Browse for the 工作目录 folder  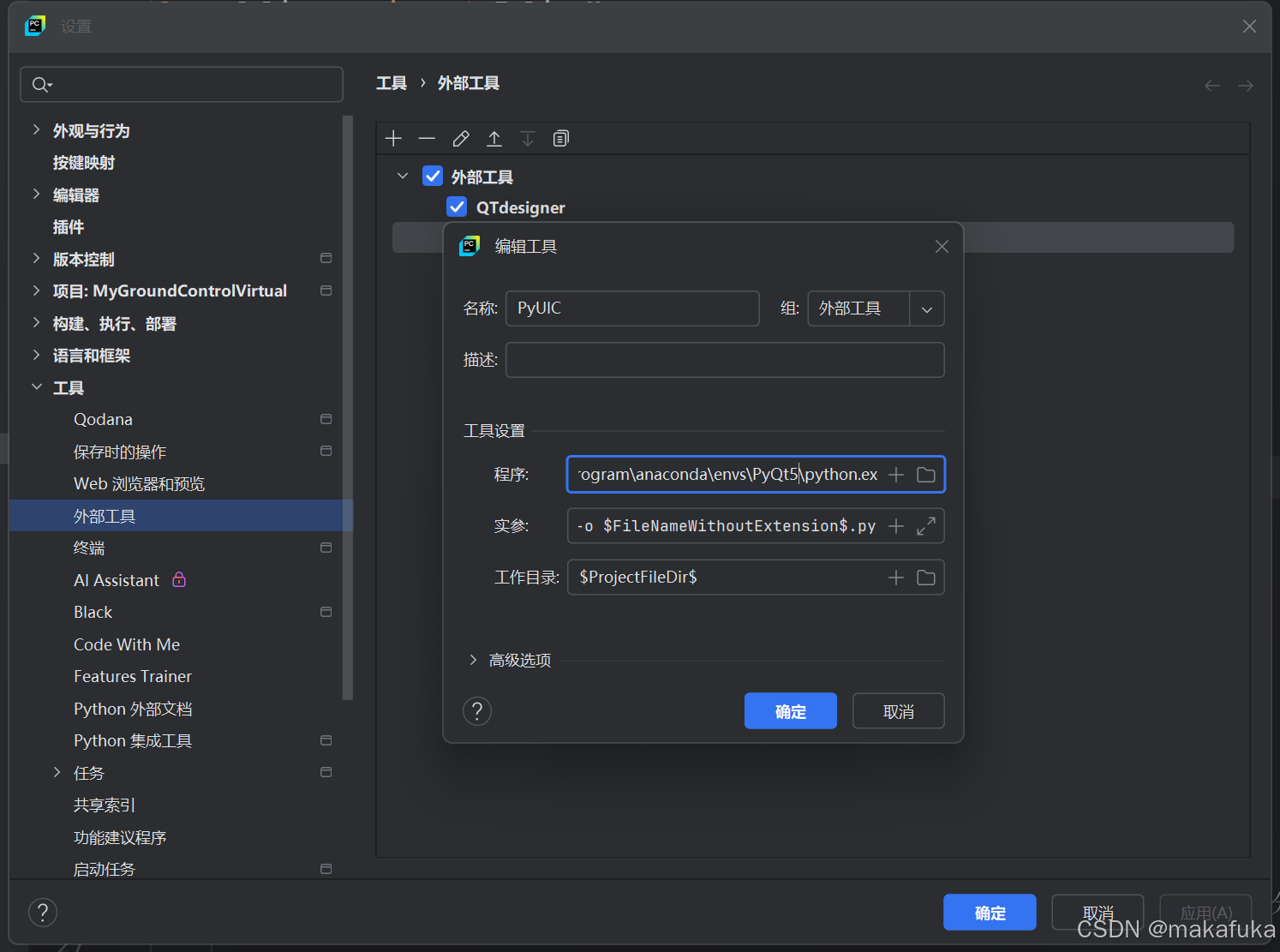[926, 577]
